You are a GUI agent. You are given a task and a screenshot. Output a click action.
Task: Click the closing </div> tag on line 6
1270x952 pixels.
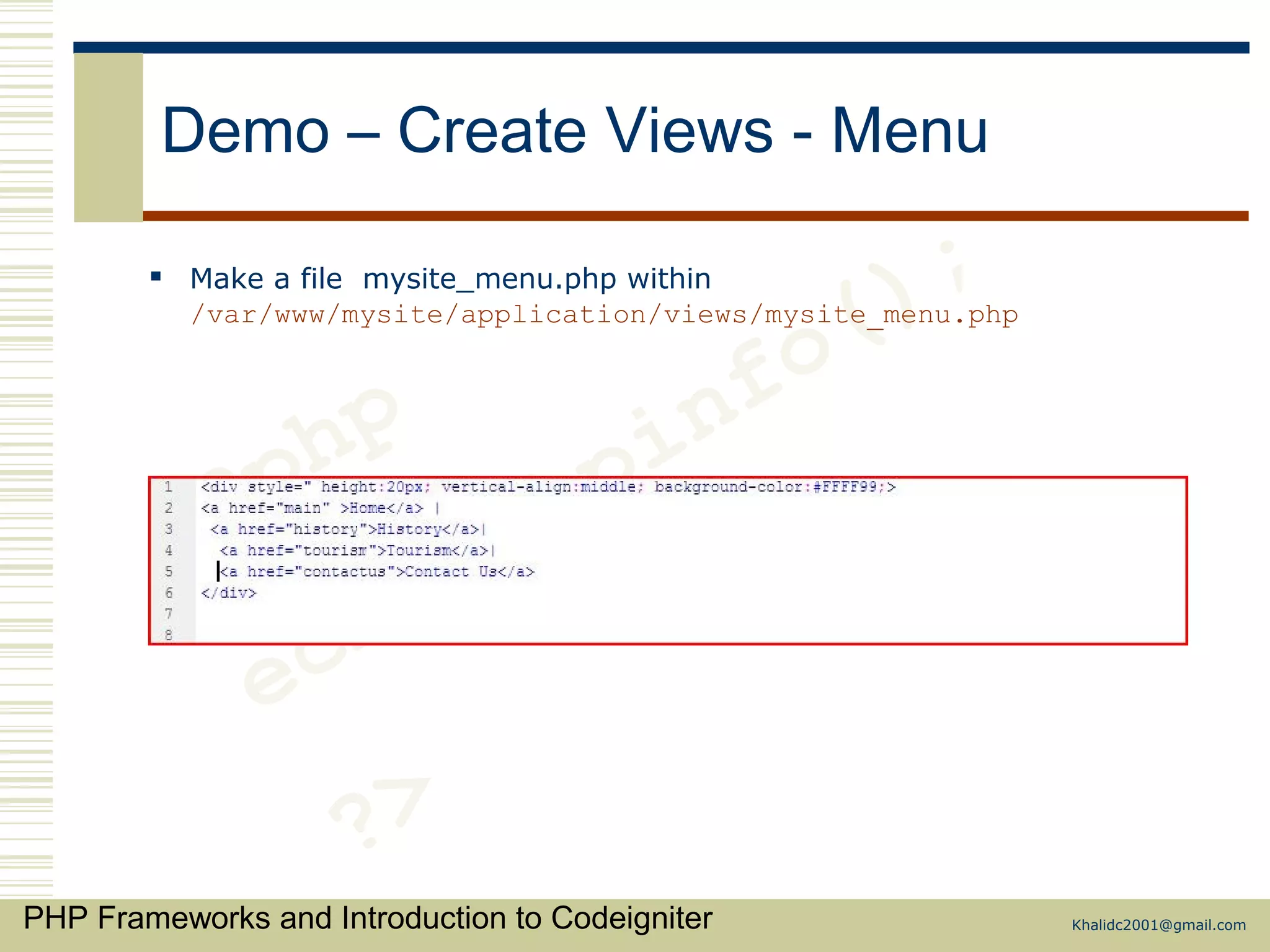coord(228,593)
